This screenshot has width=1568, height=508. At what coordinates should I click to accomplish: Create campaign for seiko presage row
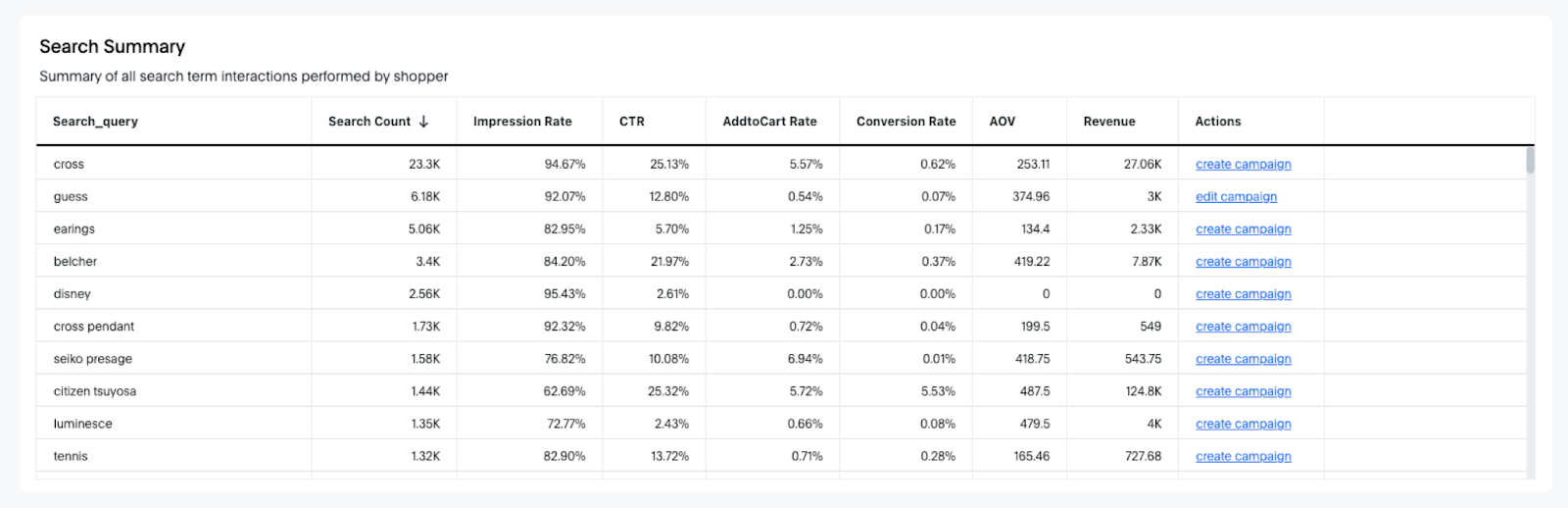[x=1243, y=359]
